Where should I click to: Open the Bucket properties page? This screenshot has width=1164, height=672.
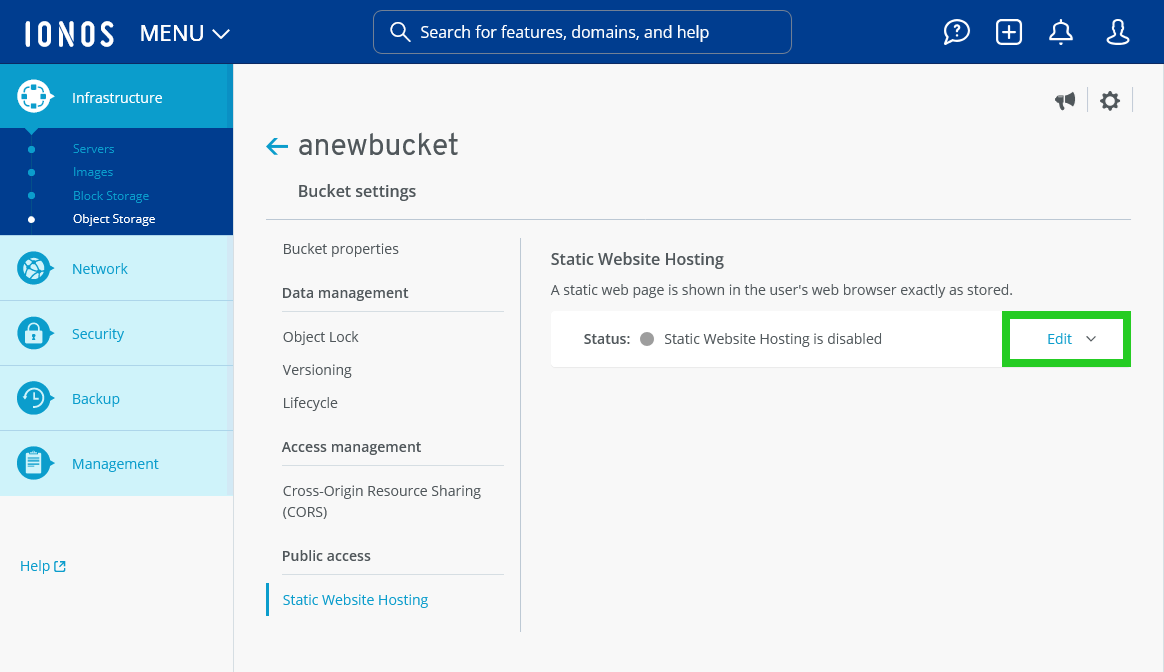(x=340, y=248)
